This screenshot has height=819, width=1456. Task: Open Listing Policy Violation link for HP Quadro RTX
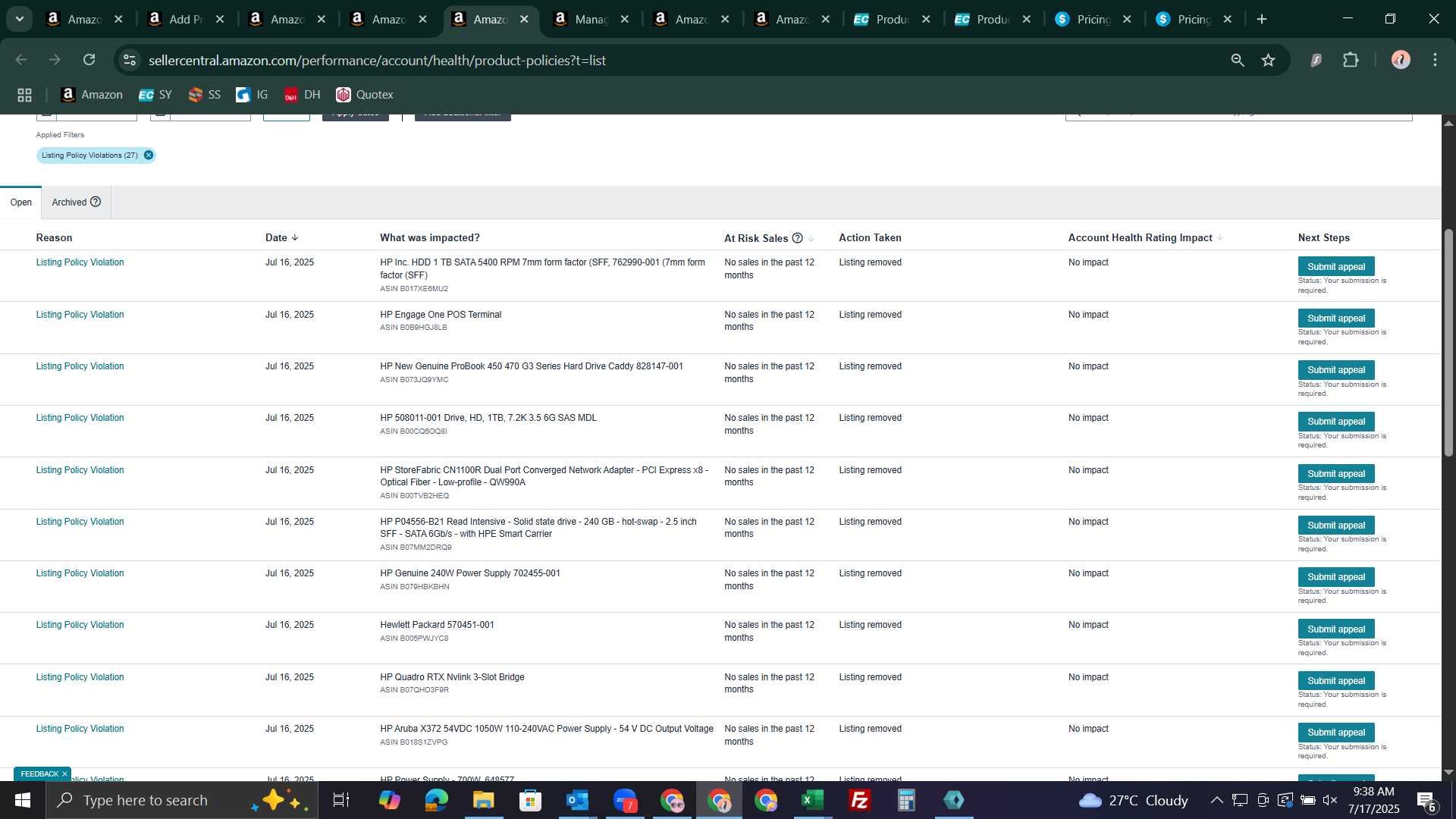(x=80, y=677)
